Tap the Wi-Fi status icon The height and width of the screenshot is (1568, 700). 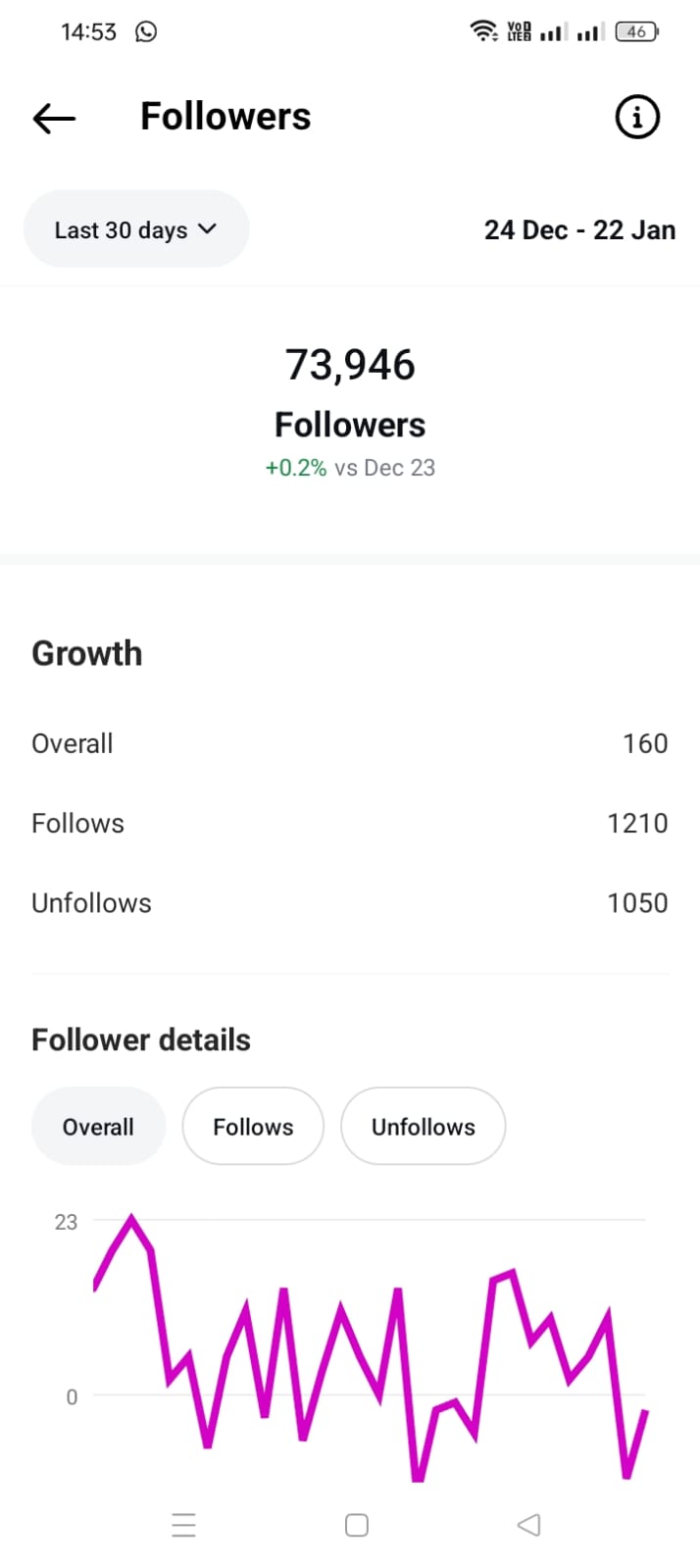(x=483, y=31)
